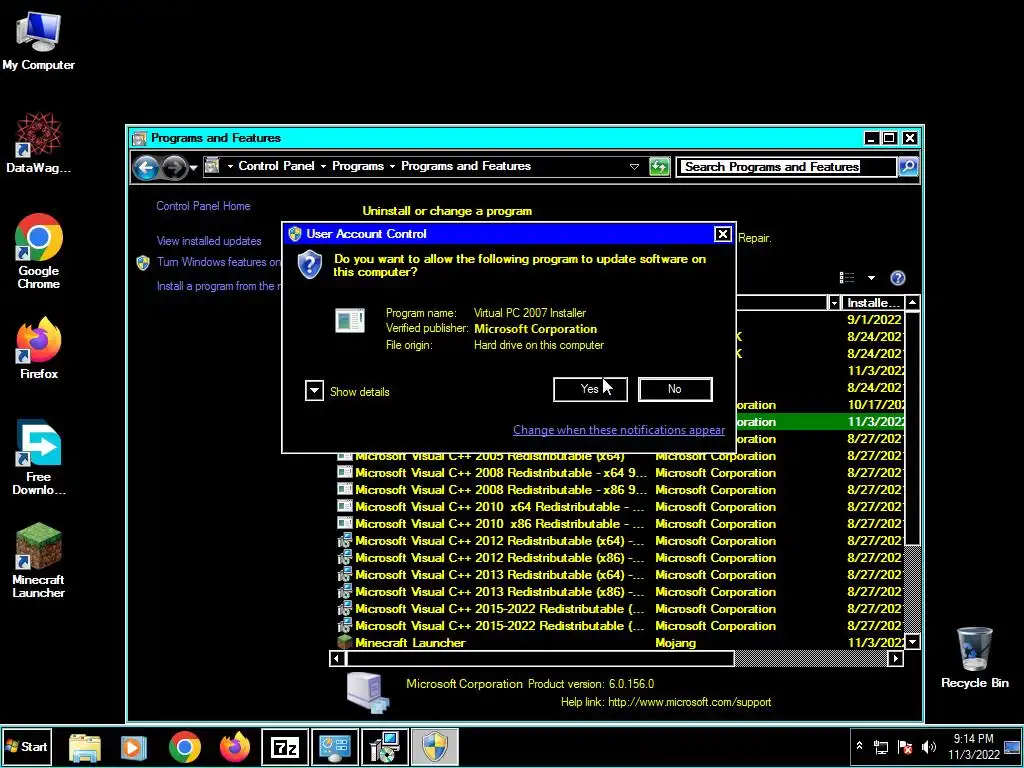
Task: Open the address bar history dropdown
Action: click(x=634, y=167)
